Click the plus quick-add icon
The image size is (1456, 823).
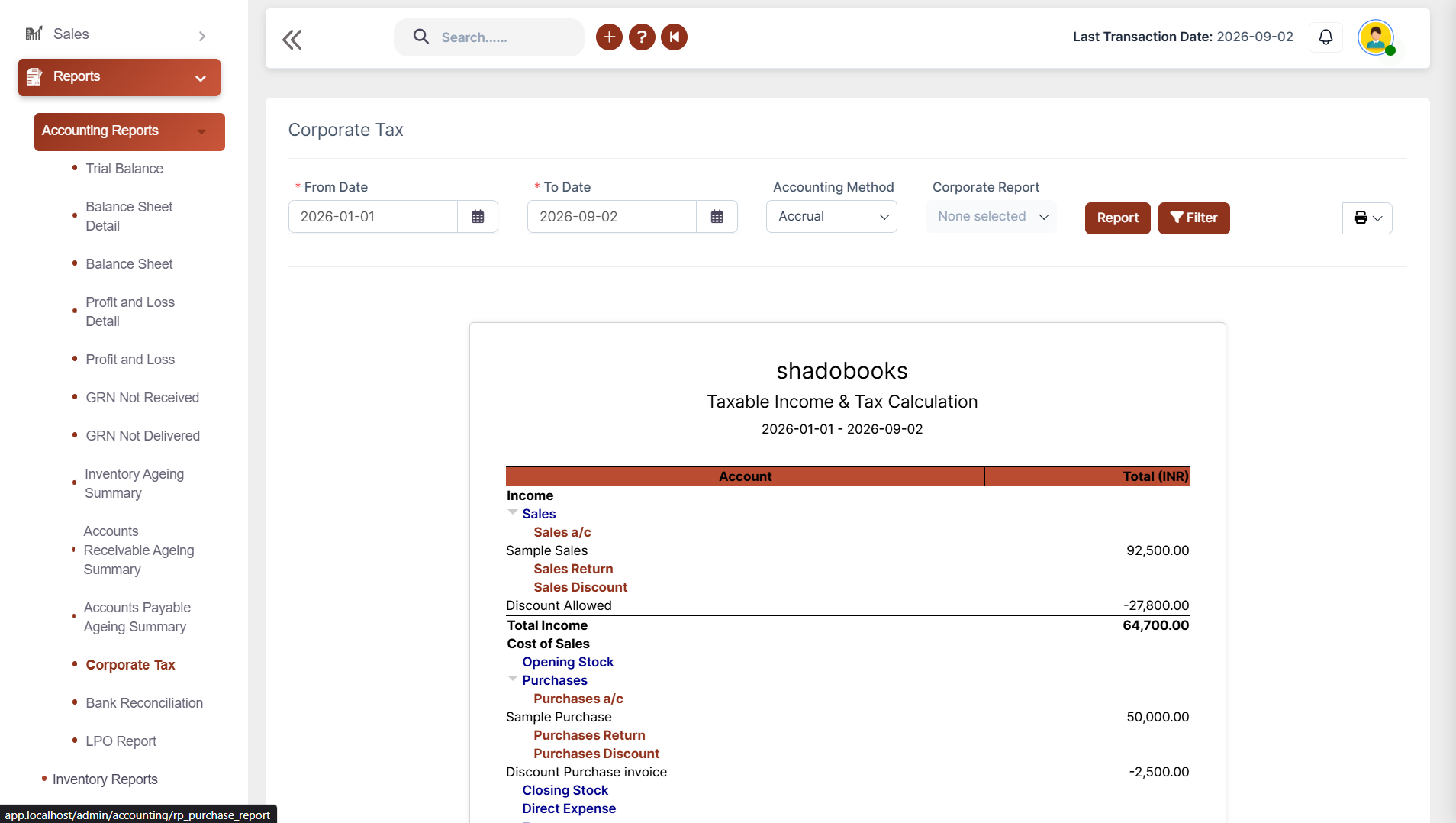tap(609, 37)
